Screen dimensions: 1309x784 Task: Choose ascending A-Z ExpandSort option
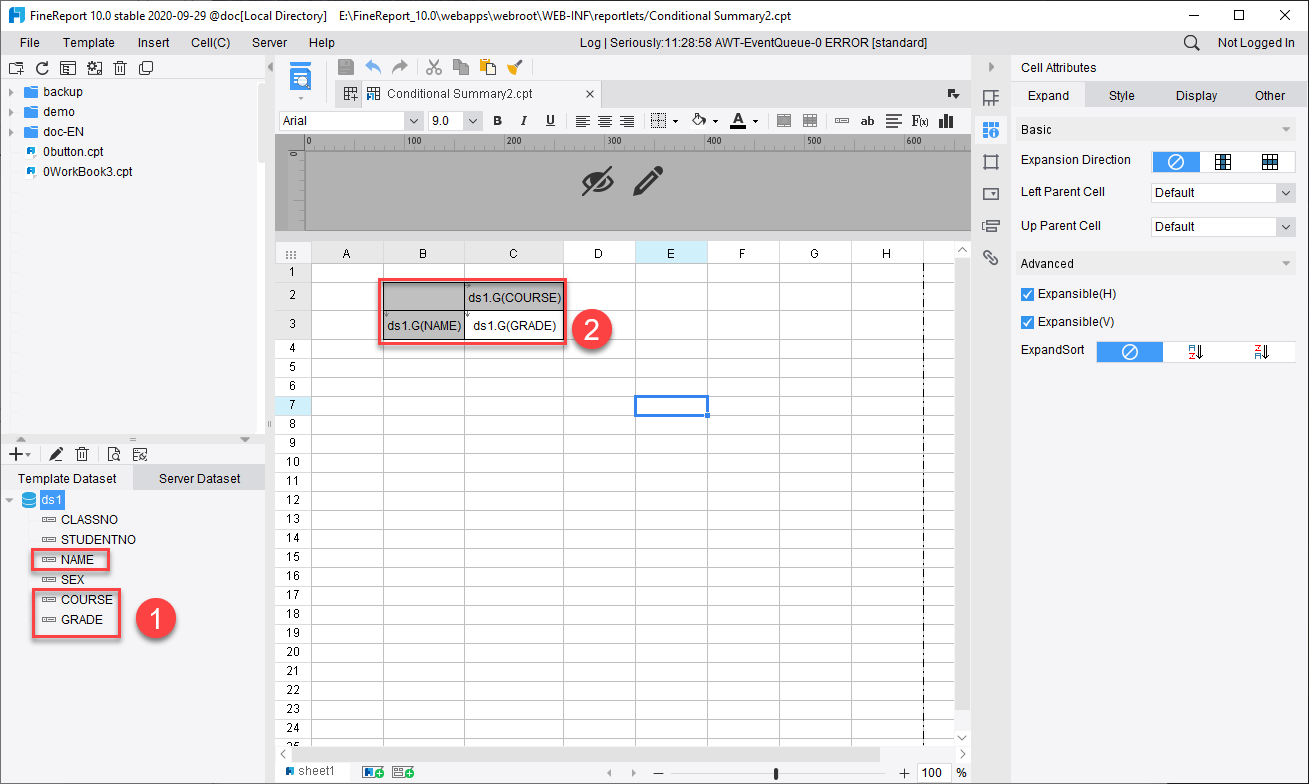[x=1195, y=352]
